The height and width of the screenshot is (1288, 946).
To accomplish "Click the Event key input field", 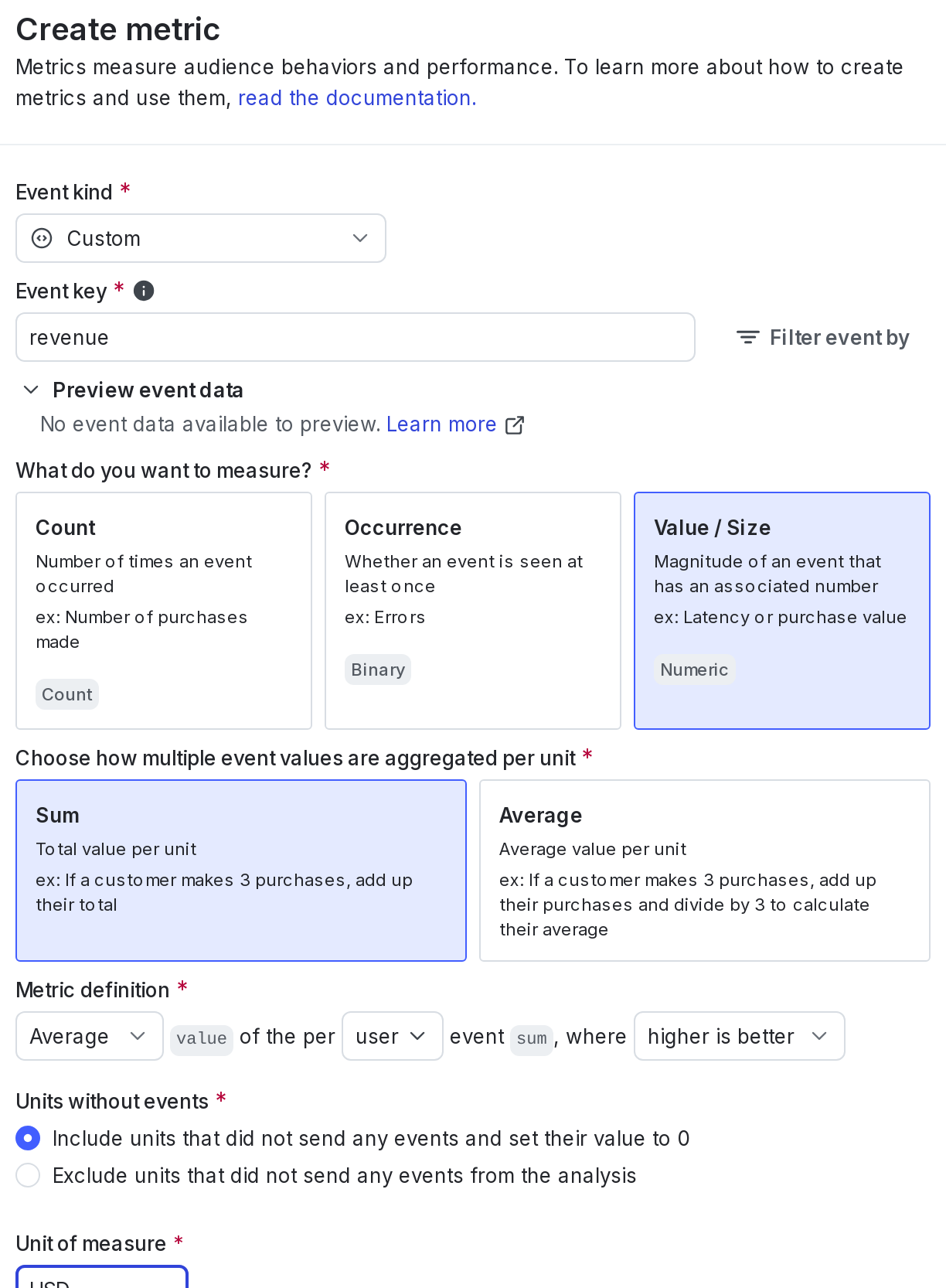I will pos(356,337).
